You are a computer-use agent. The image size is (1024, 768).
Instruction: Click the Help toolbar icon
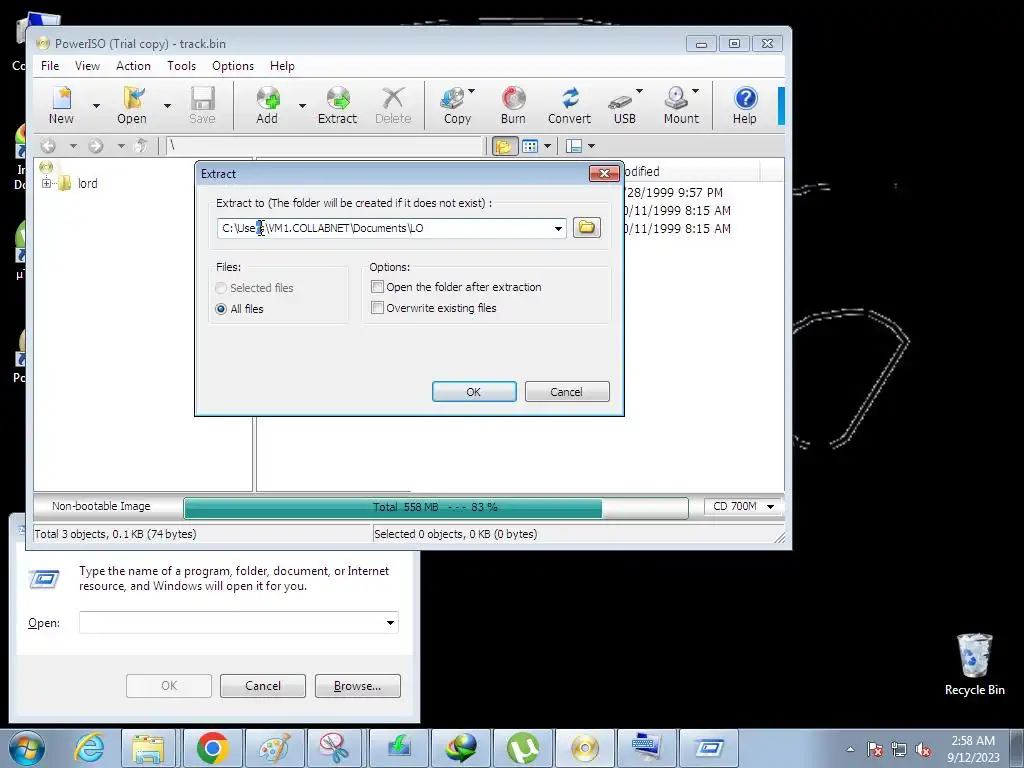tap(745, 105)
